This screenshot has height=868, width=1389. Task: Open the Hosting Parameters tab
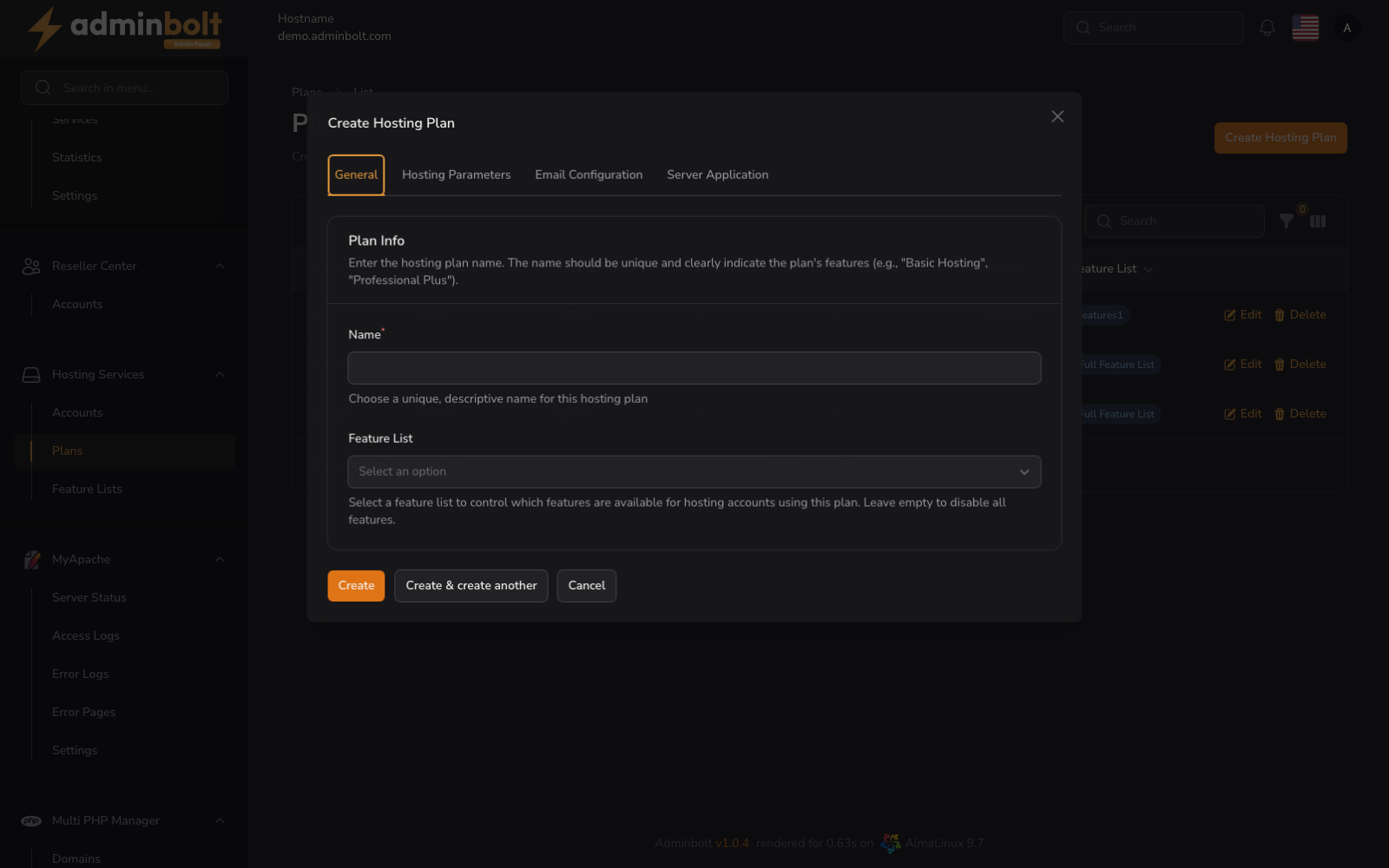[x=456, y=174]
